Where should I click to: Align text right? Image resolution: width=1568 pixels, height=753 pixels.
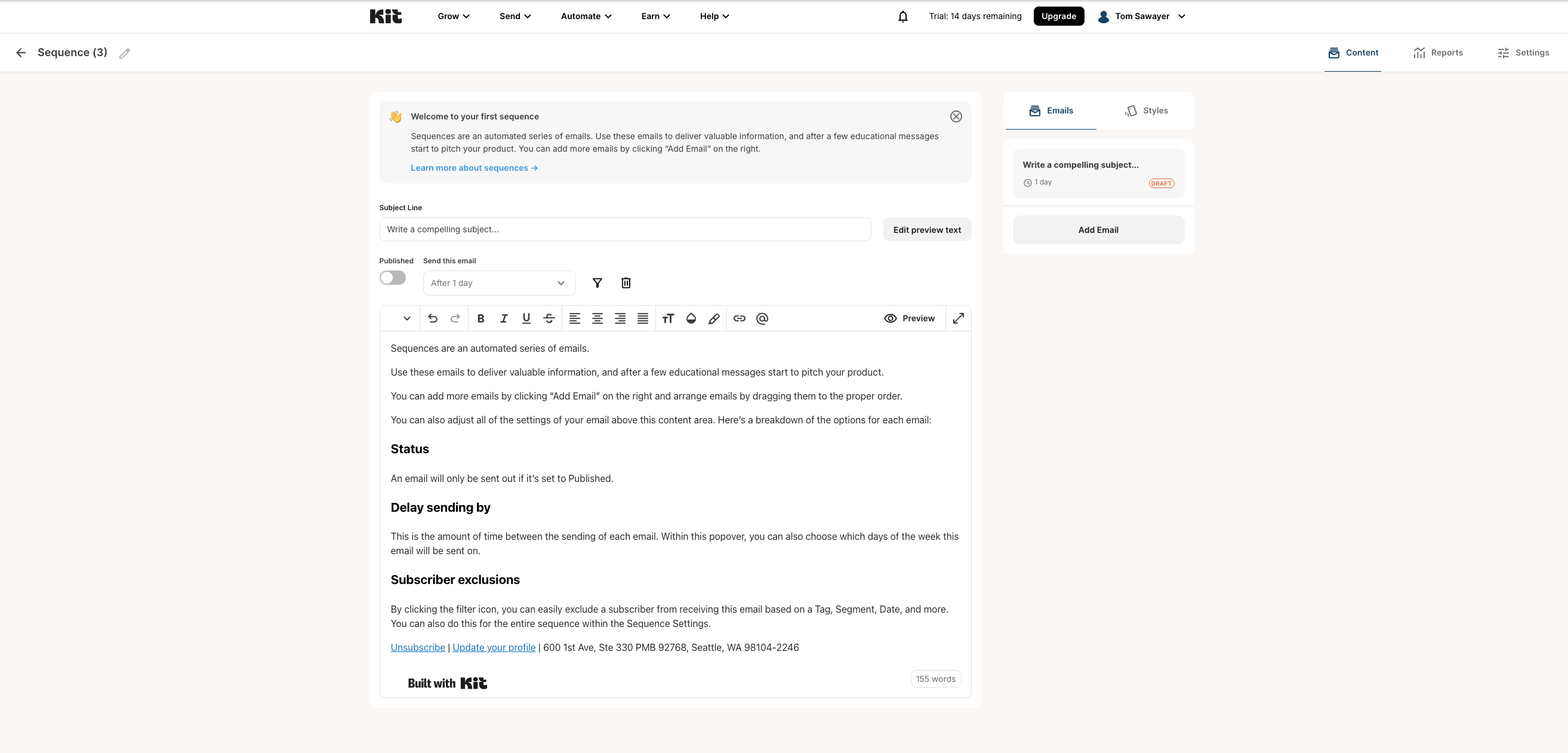(x=620, y=318)
